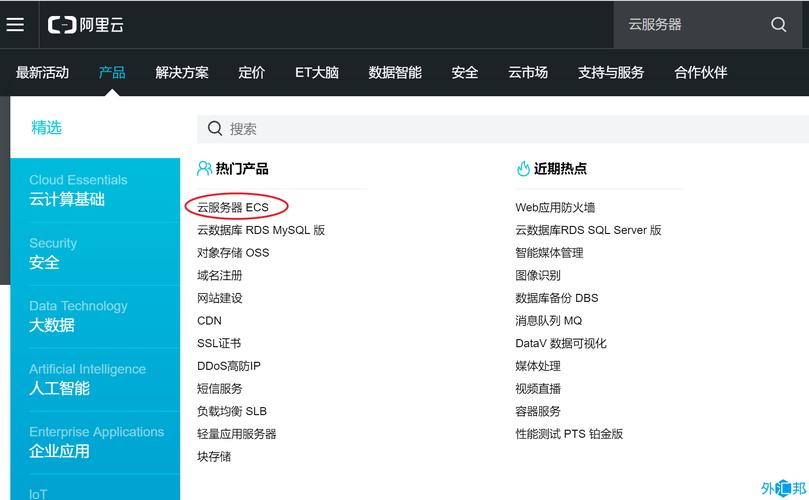Viewport: 809px width, 500px height.
Task: Open Web应用防火墙 link
Action: (x=555, y=207)
